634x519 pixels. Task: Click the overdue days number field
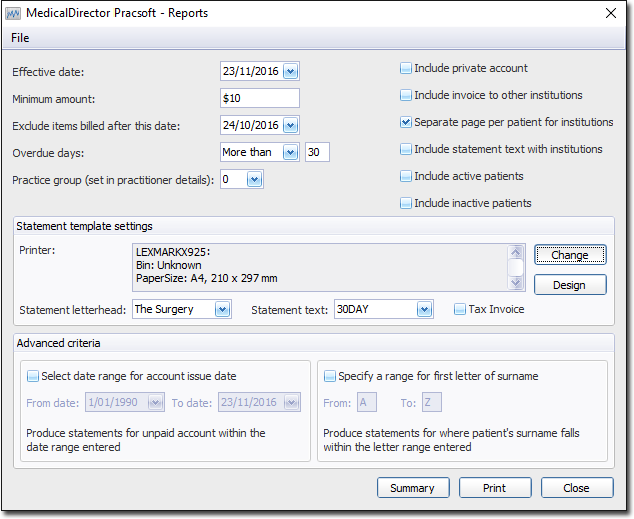pyautogui.click(x=317, y=152)
